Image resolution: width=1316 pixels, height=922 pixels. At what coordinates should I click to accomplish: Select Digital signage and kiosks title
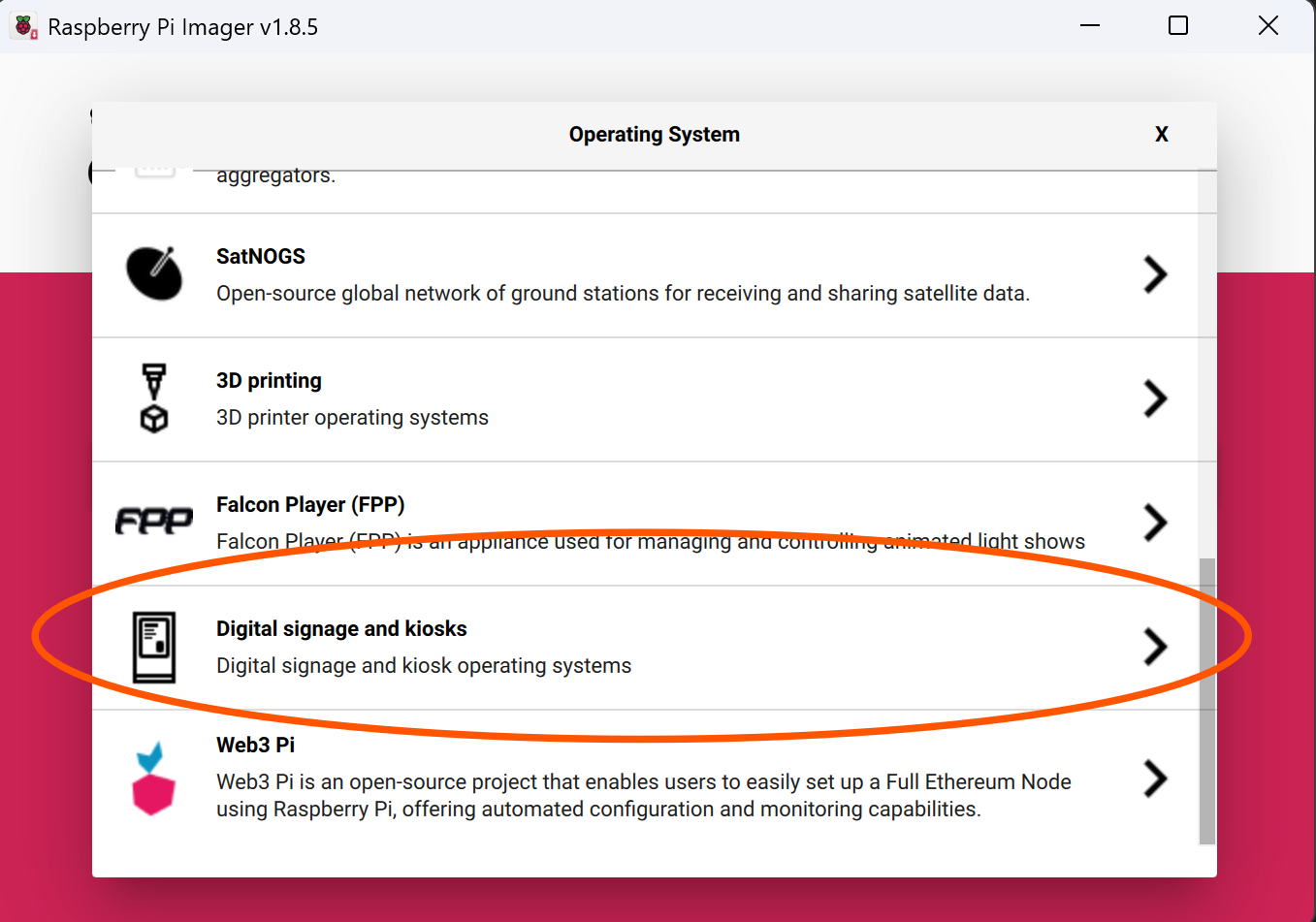tap(341, 629)
